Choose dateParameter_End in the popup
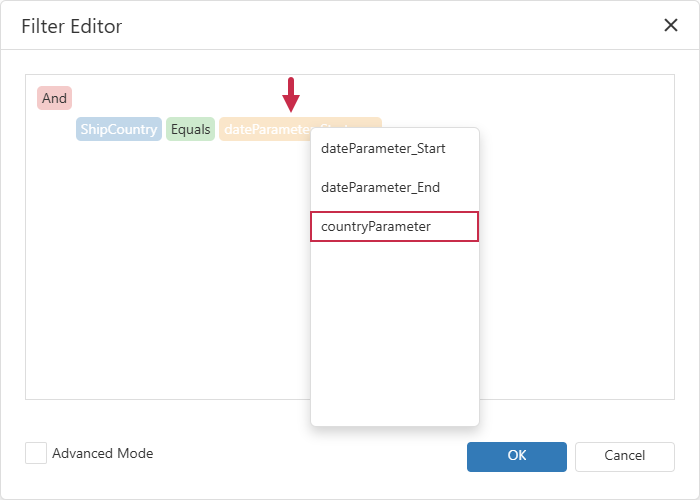The width and height of the screenshot is (700, 500). [x=395, y=188]
